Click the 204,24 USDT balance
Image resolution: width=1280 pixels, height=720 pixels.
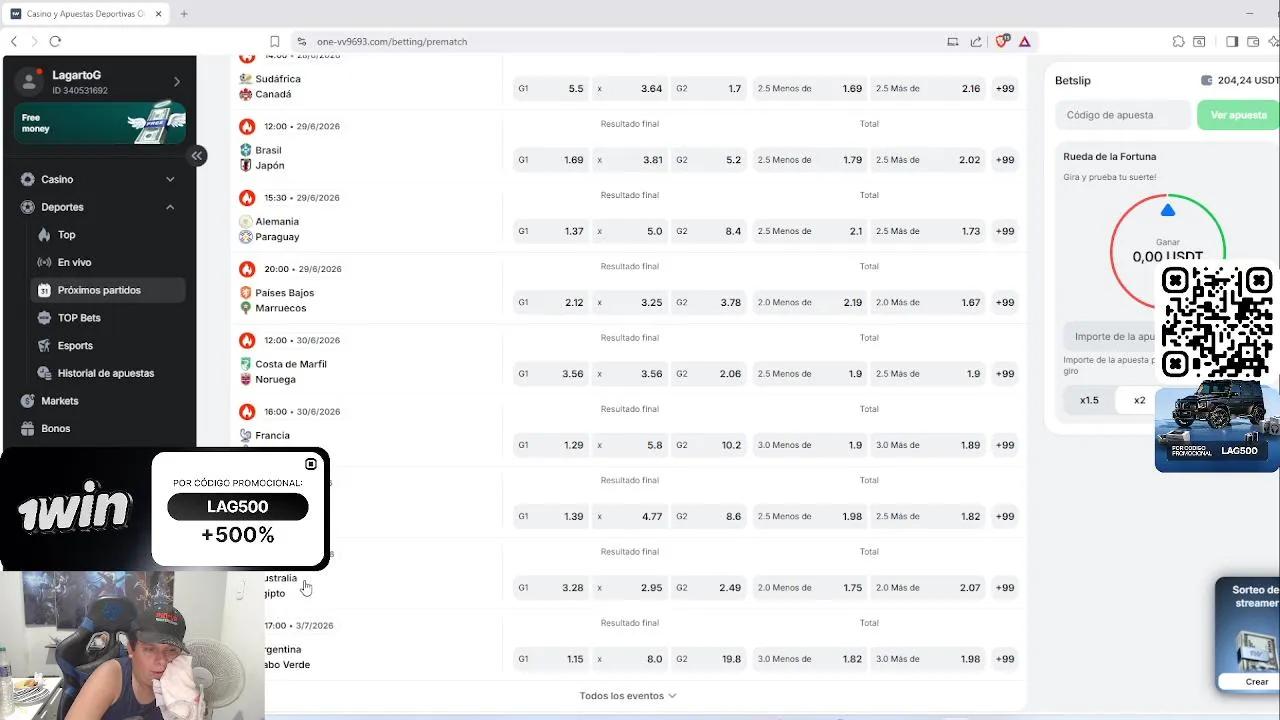point(1240,80)
